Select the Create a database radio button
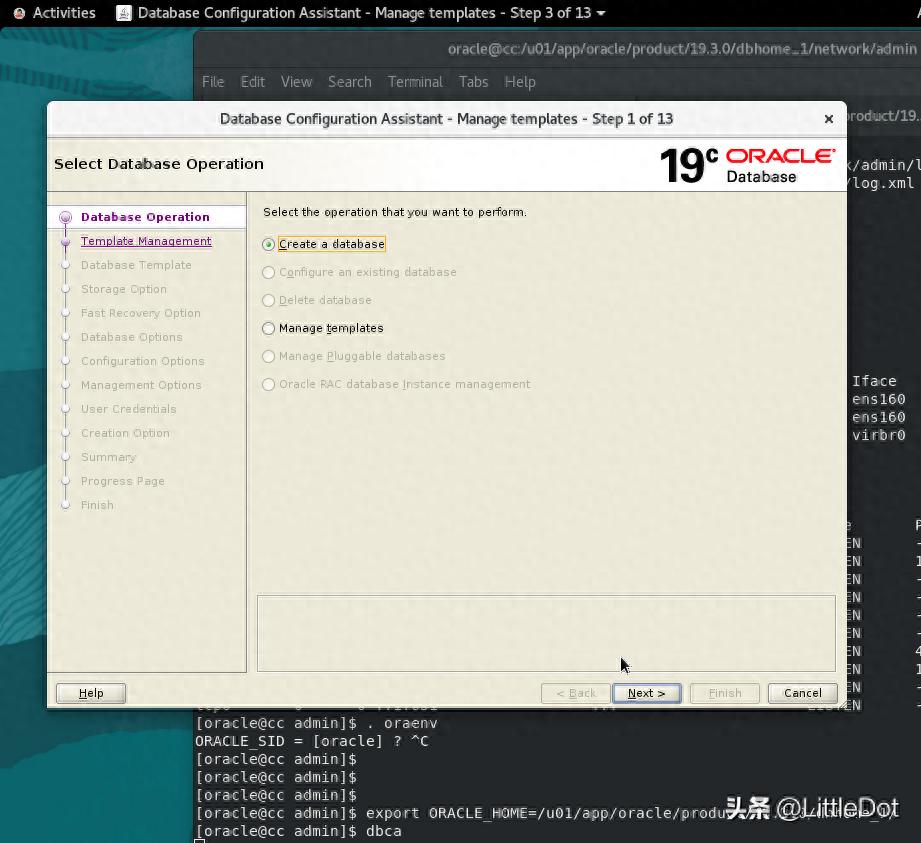 [x=268, y=244]
